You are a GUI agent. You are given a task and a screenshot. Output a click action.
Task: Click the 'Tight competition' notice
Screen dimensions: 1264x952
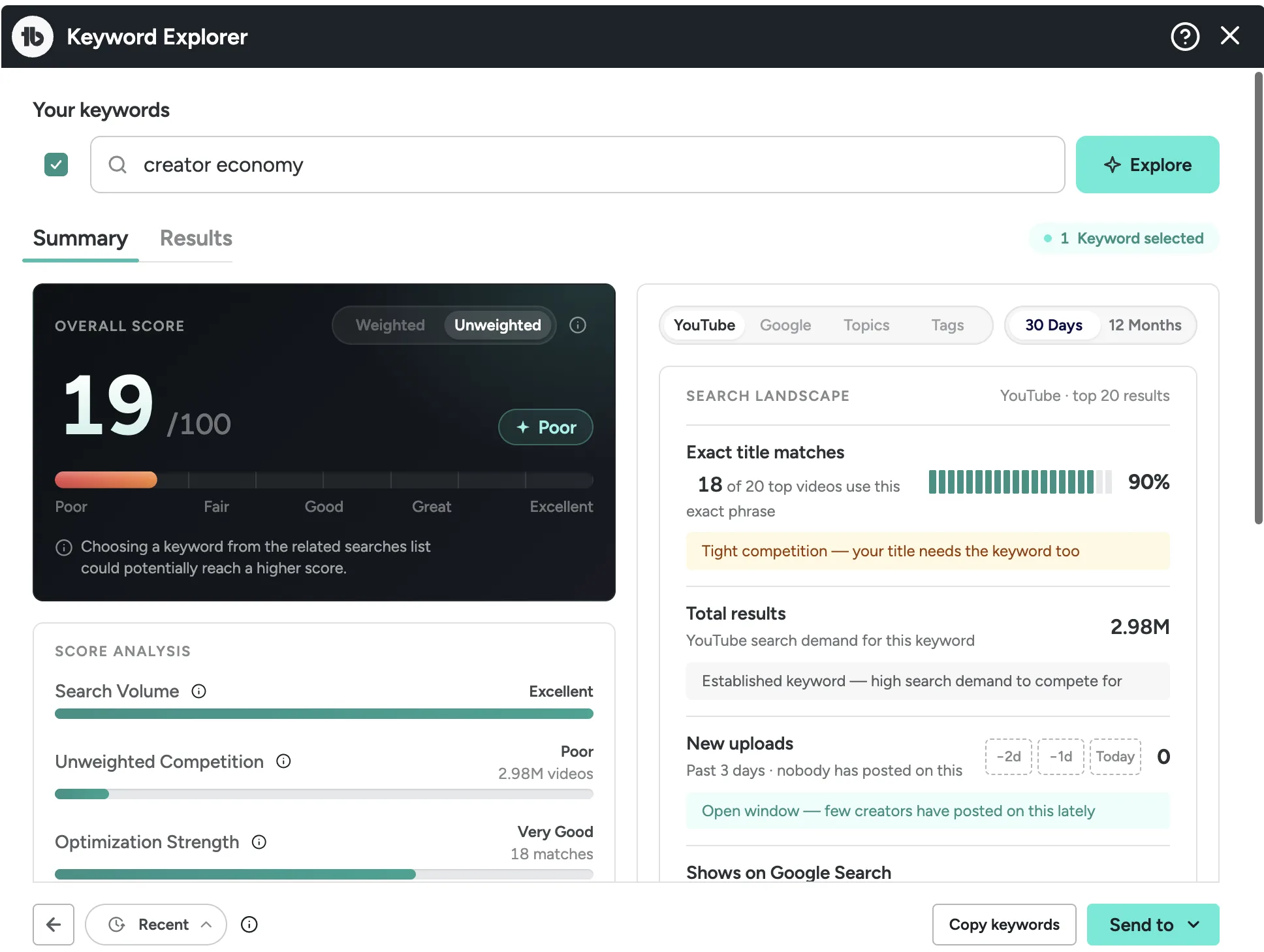tap(928, 551)
